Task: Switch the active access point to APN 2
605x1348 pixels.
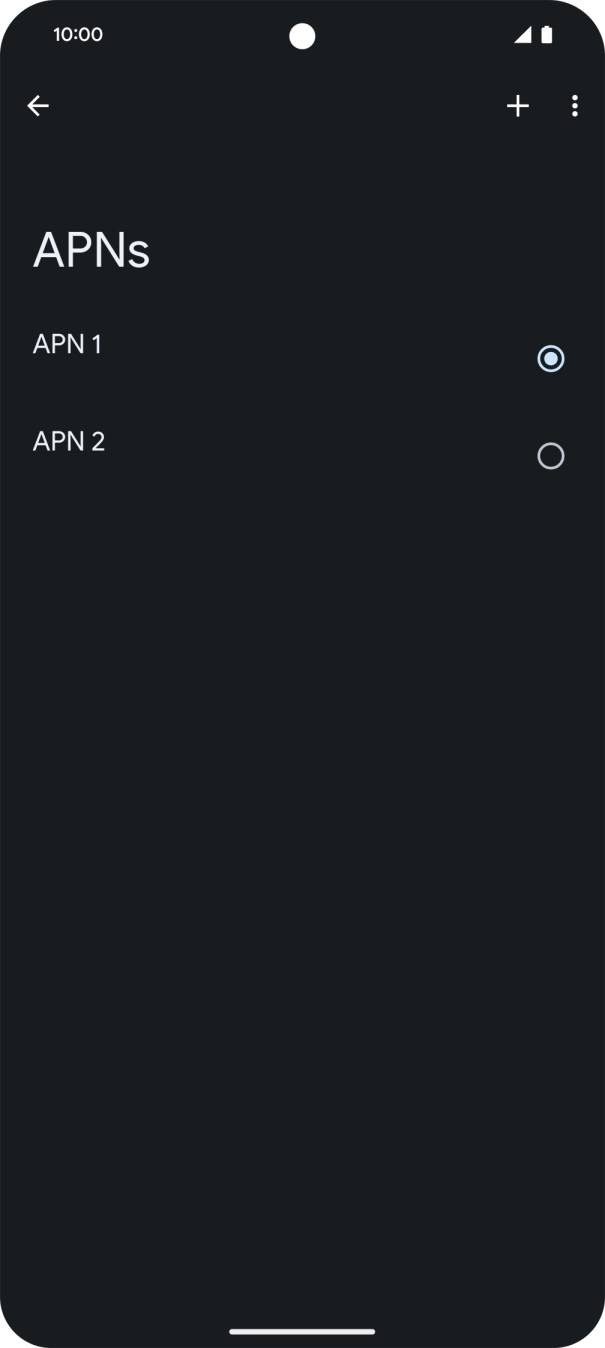Action: click(x=550, y=456)
